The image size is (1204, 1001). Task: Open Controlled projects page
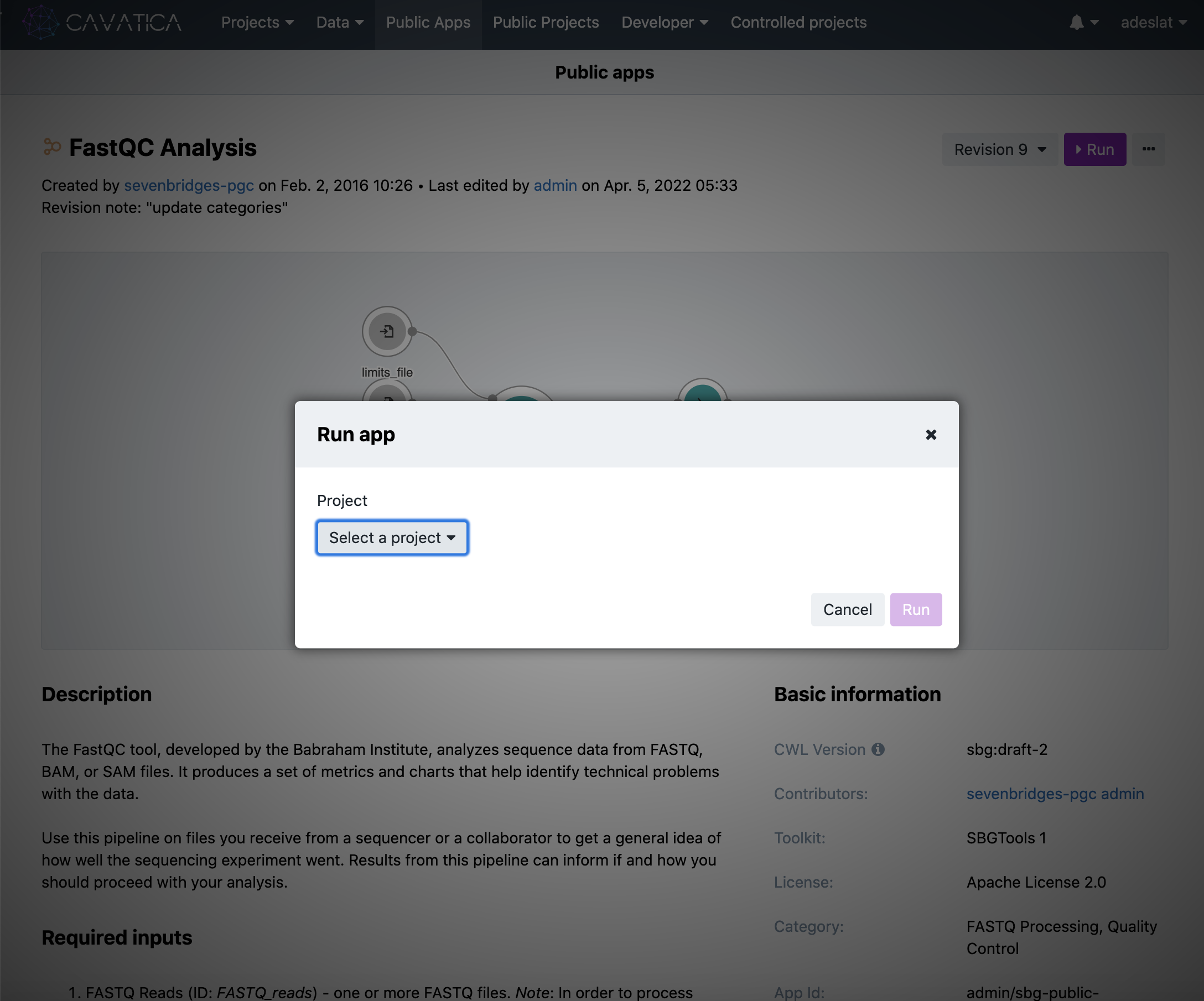pos(798,22)
